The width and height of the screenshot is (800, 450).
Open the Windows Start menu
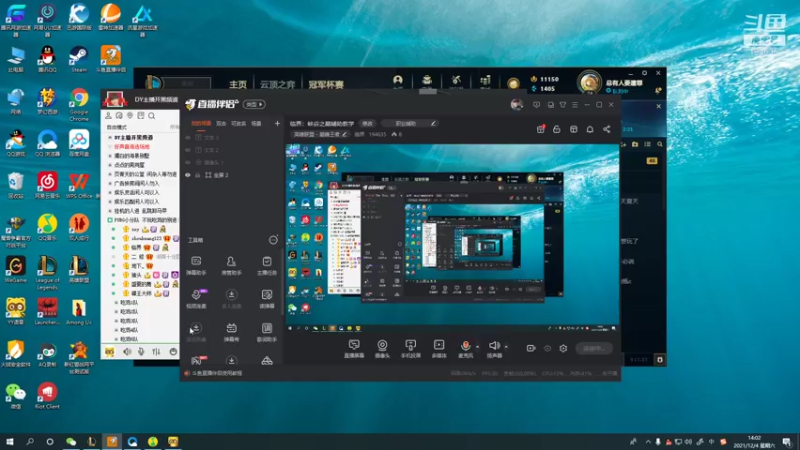point(10,441)
